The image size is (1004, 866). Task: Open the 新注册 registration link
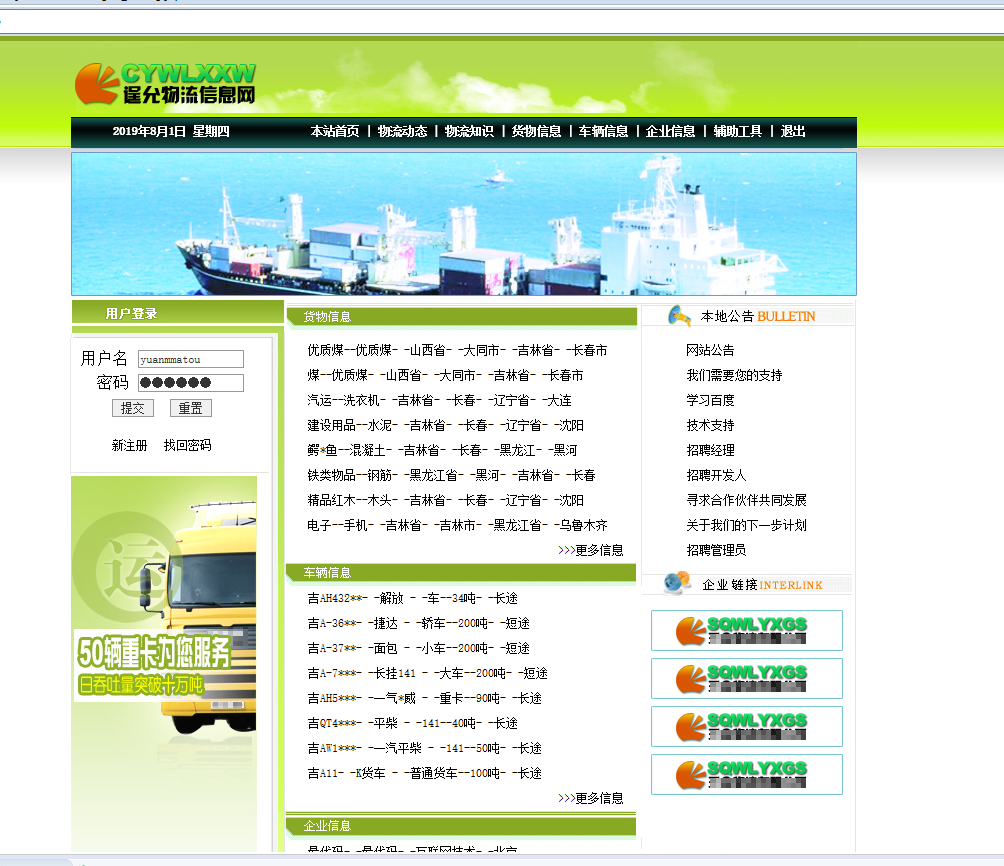(x=128, y=445)
